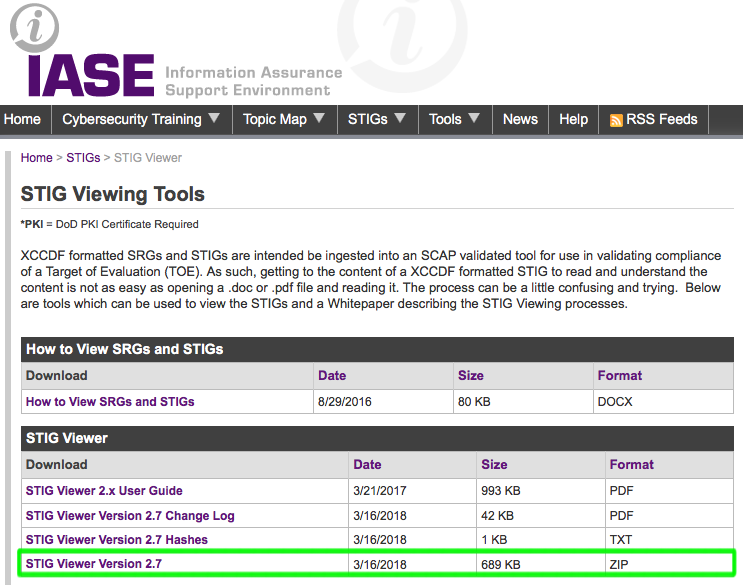Open the STIGs menu dropdown arrow
This screenshot has width=743, height=585.
(400, 118)
